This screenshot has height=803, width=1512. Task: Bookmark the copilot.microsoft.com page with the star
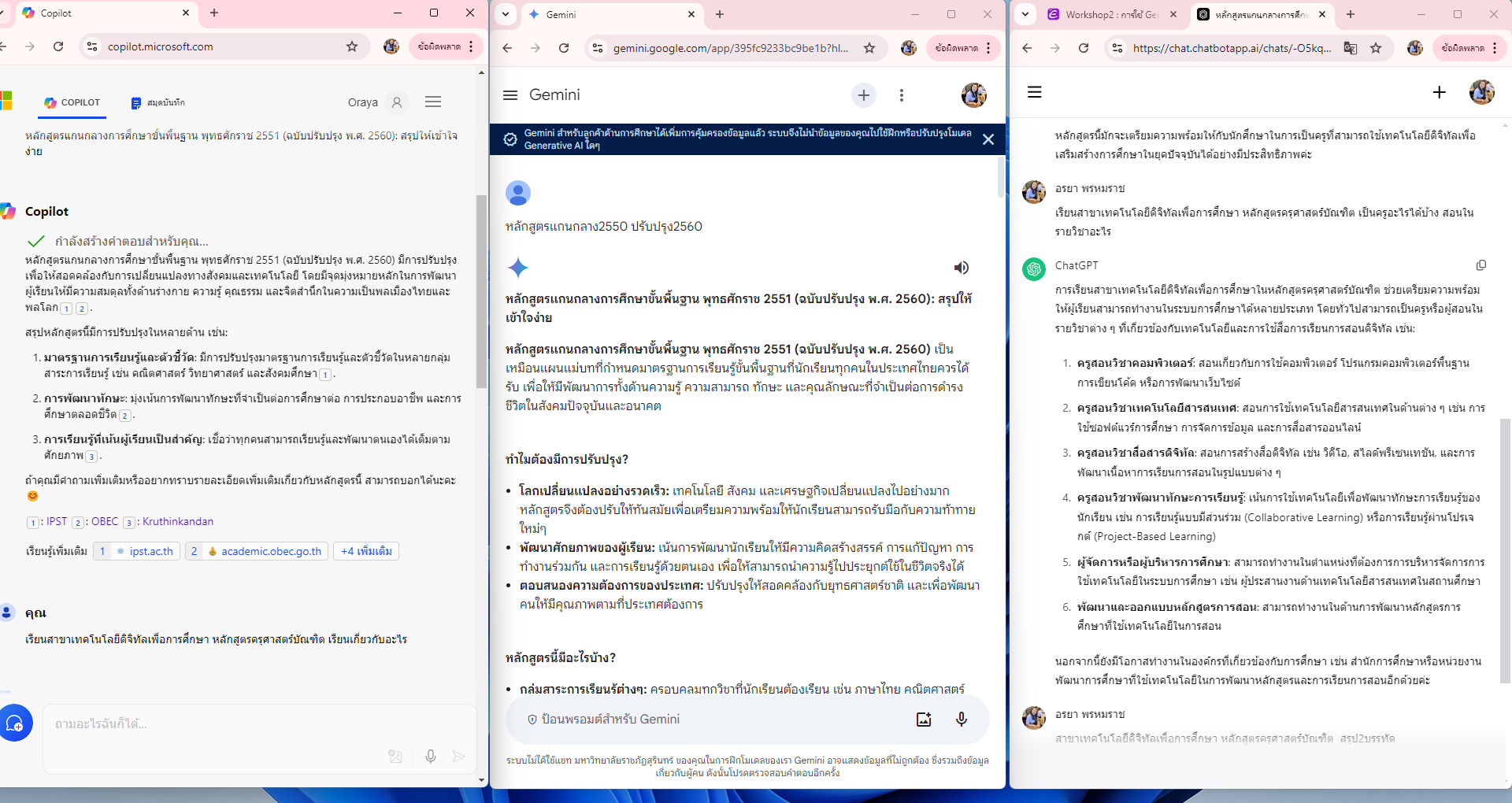pos(352,46)
